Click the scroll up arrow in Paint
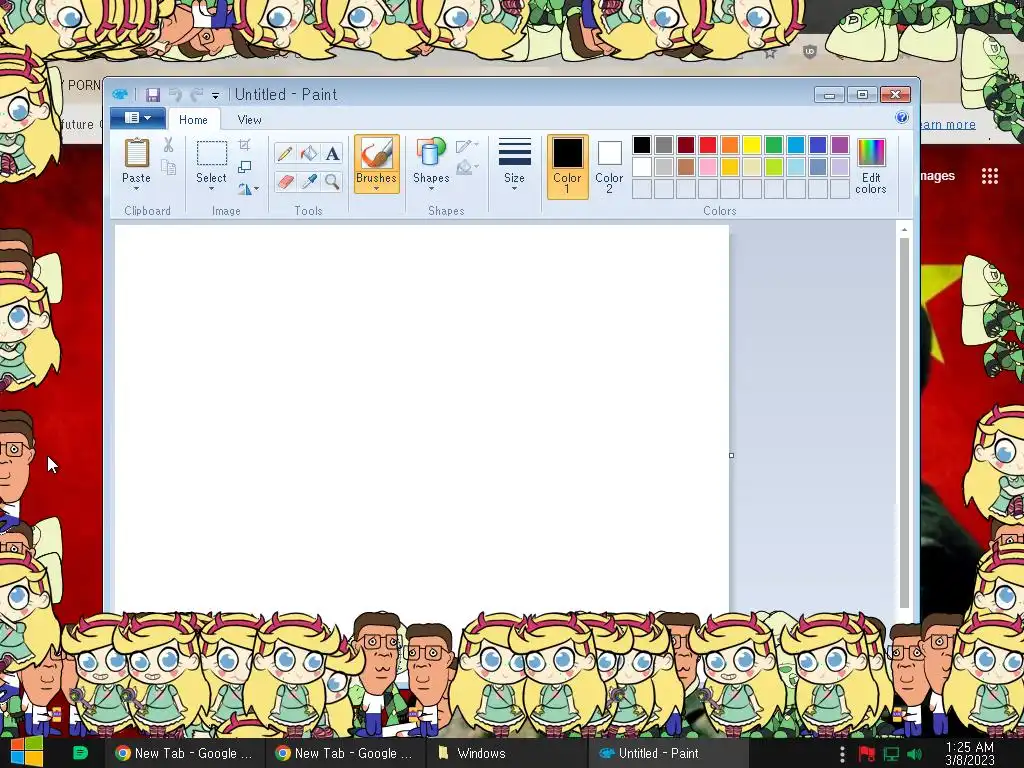 [904, 229]
